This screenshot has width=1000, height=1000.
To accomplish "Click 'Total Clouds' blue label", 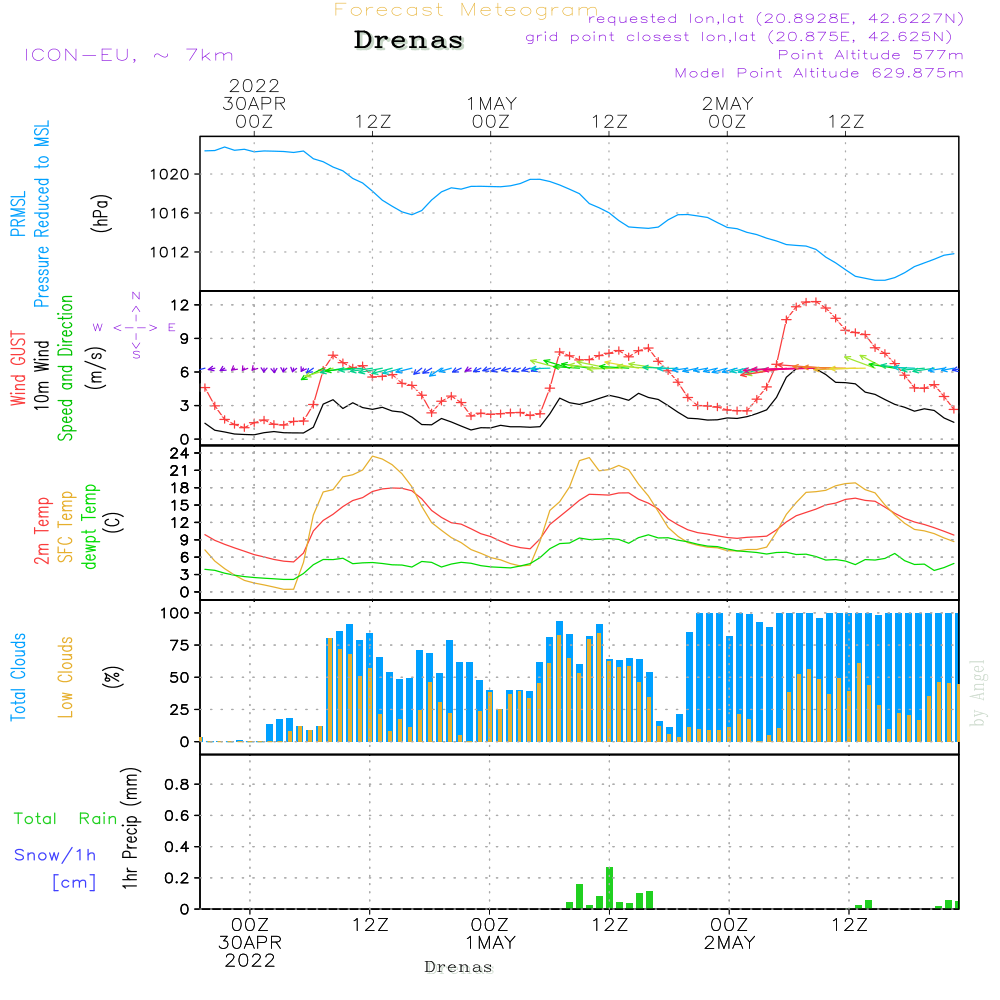I will click(x=18, y=677).
